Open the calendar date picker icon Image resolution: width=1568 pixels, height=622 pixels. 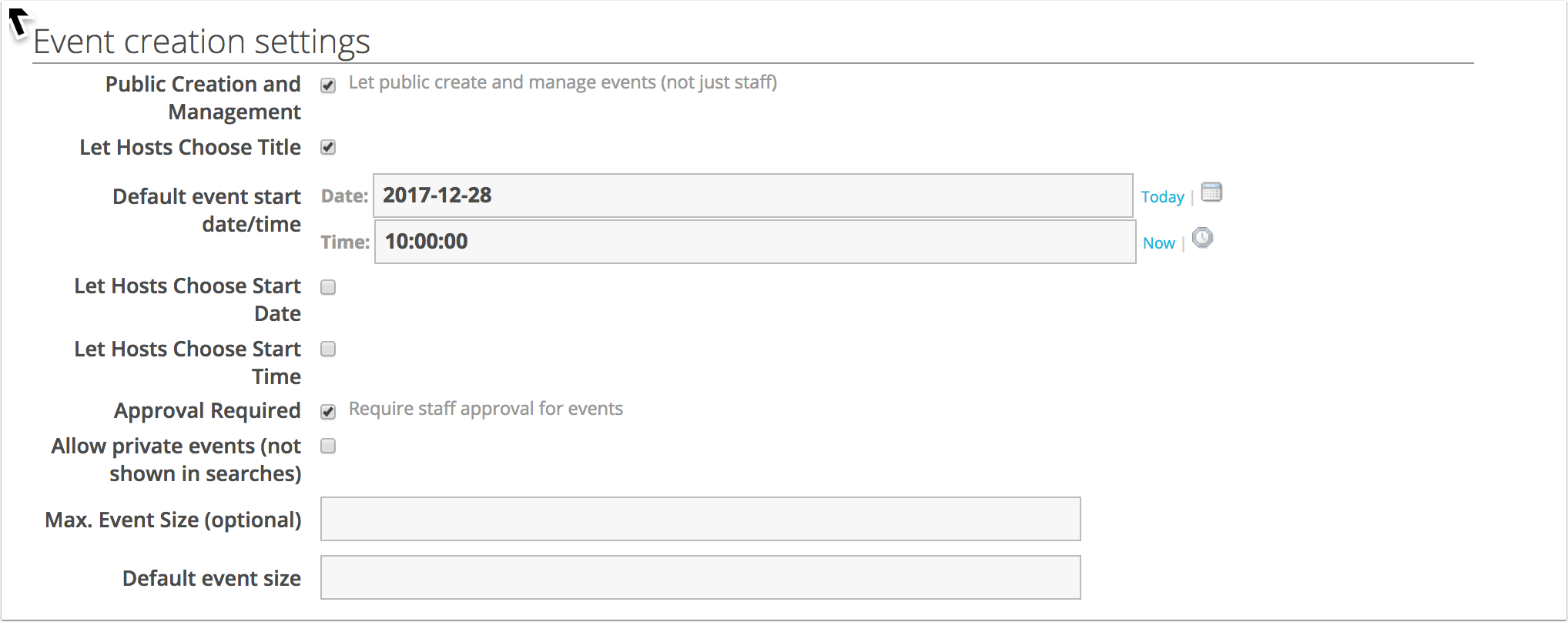[1209, 192]
